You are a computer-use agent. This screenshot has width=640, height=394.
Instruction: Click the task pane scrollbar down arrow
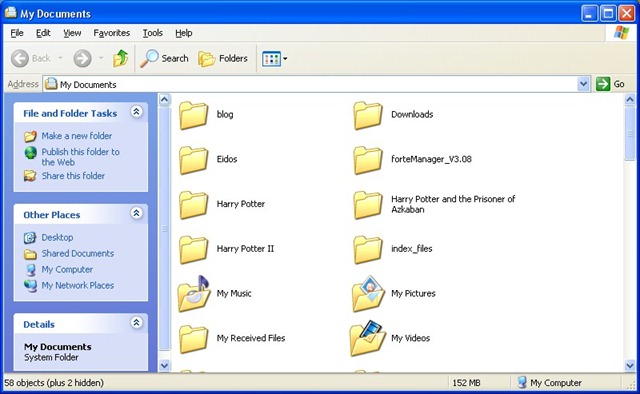164,365
